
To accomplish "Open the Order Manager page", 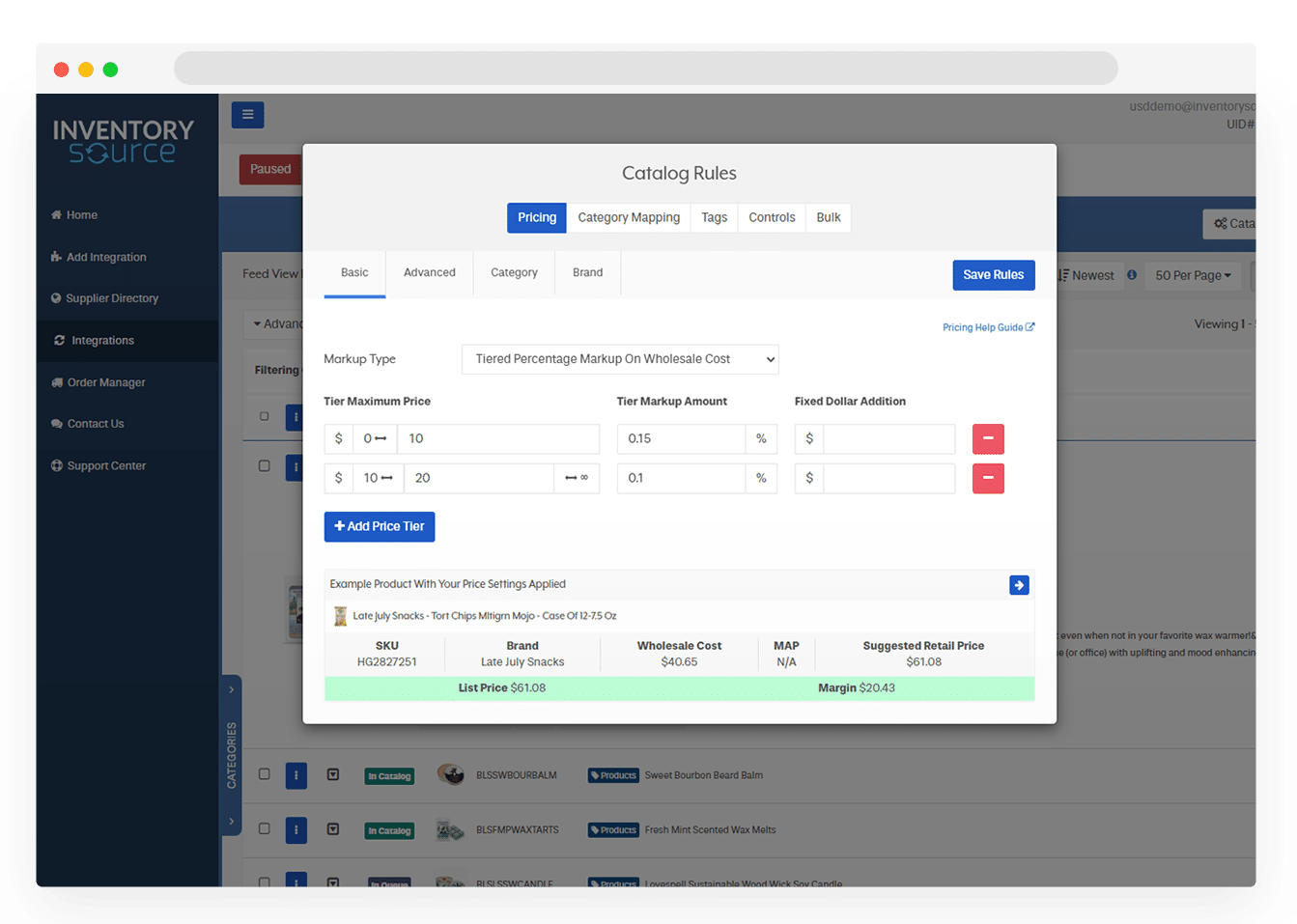I will pyautogui.click(x=105, y=383).
